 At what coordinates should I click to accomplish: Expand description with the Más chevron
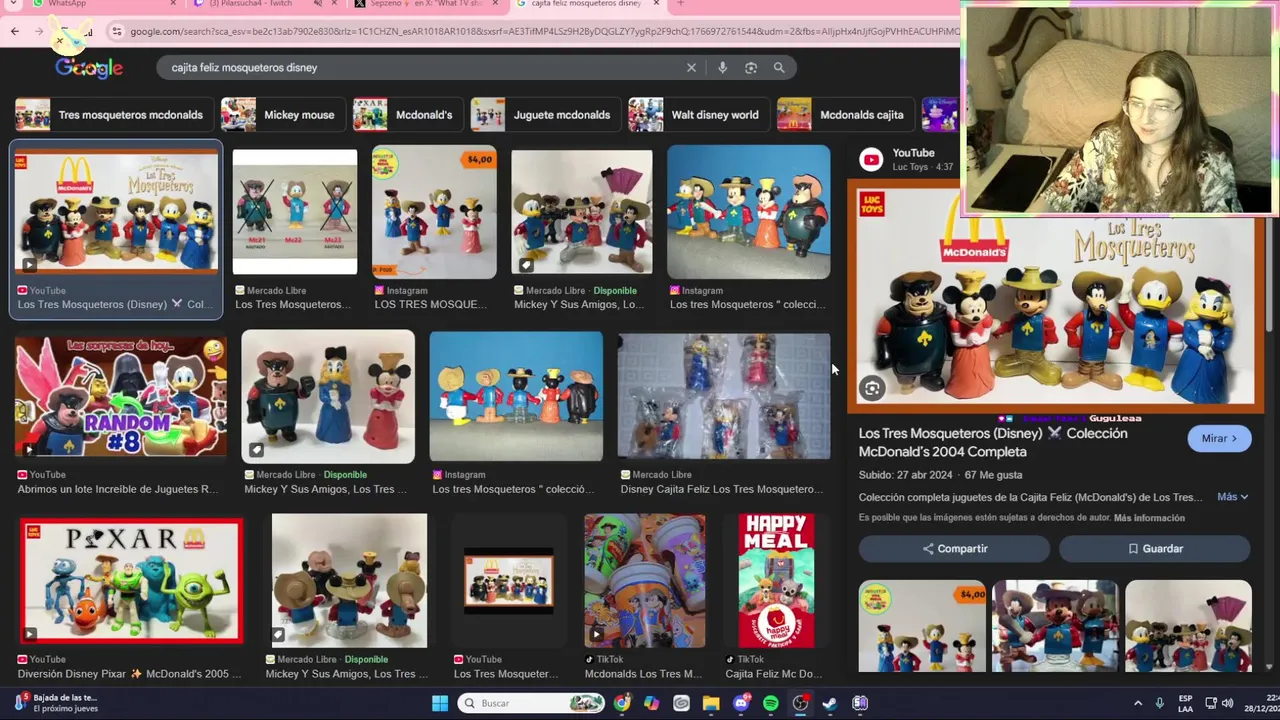(1233, 497)
